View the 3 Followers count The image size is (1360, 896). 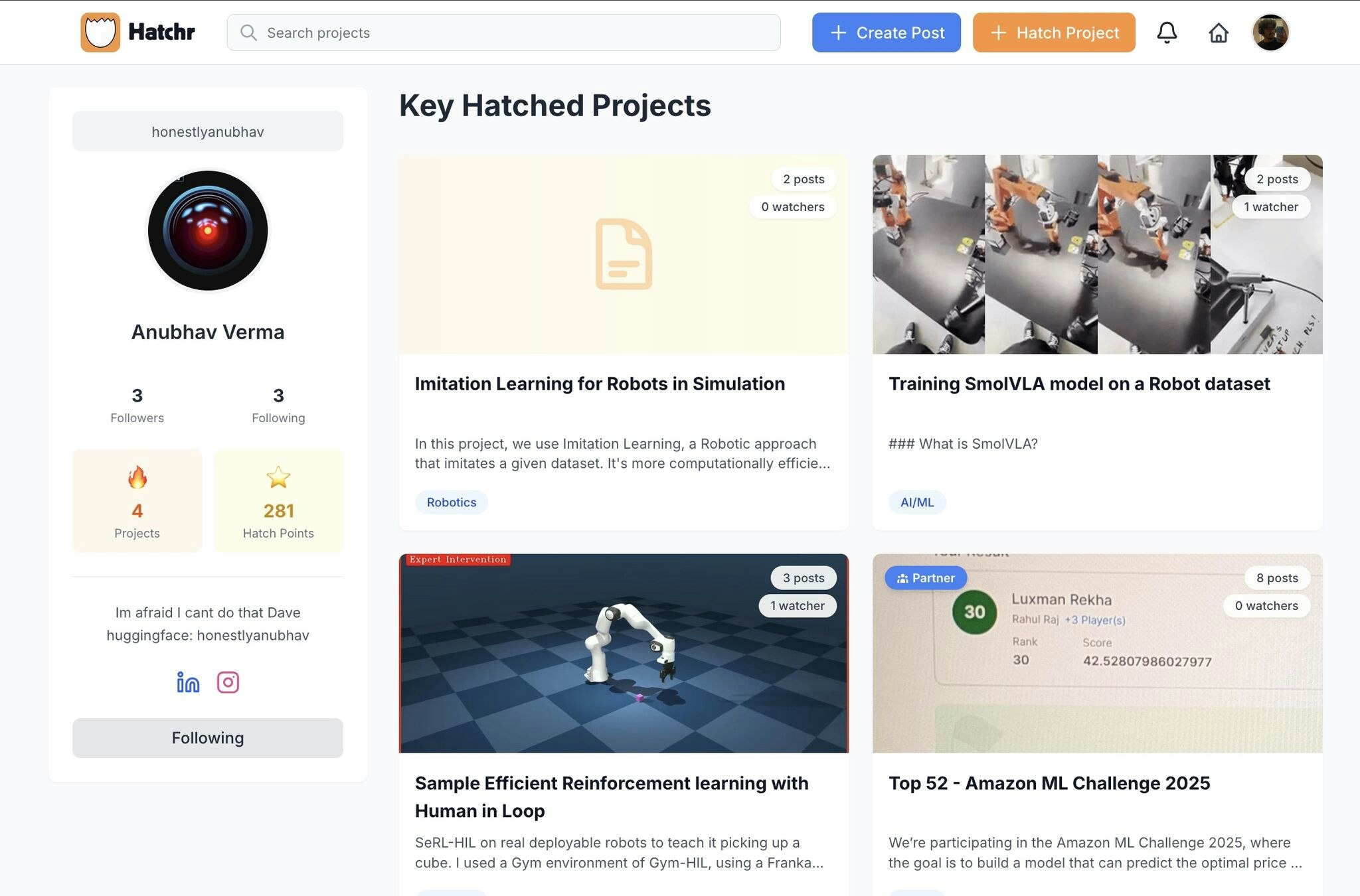[137, 405]
